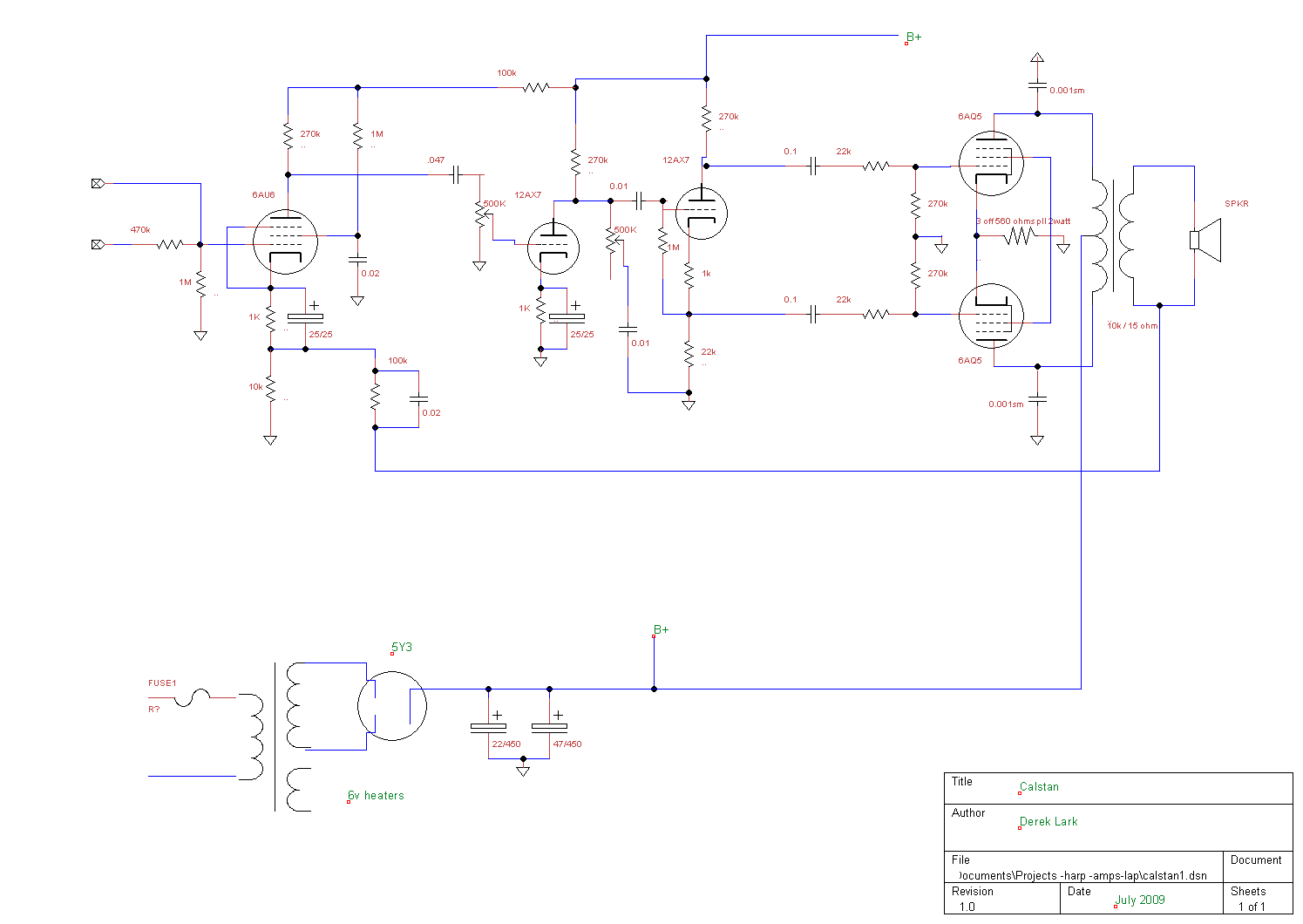
Task: Select the 6AU6 pentode tube symbol
Action: coord(285,241)
